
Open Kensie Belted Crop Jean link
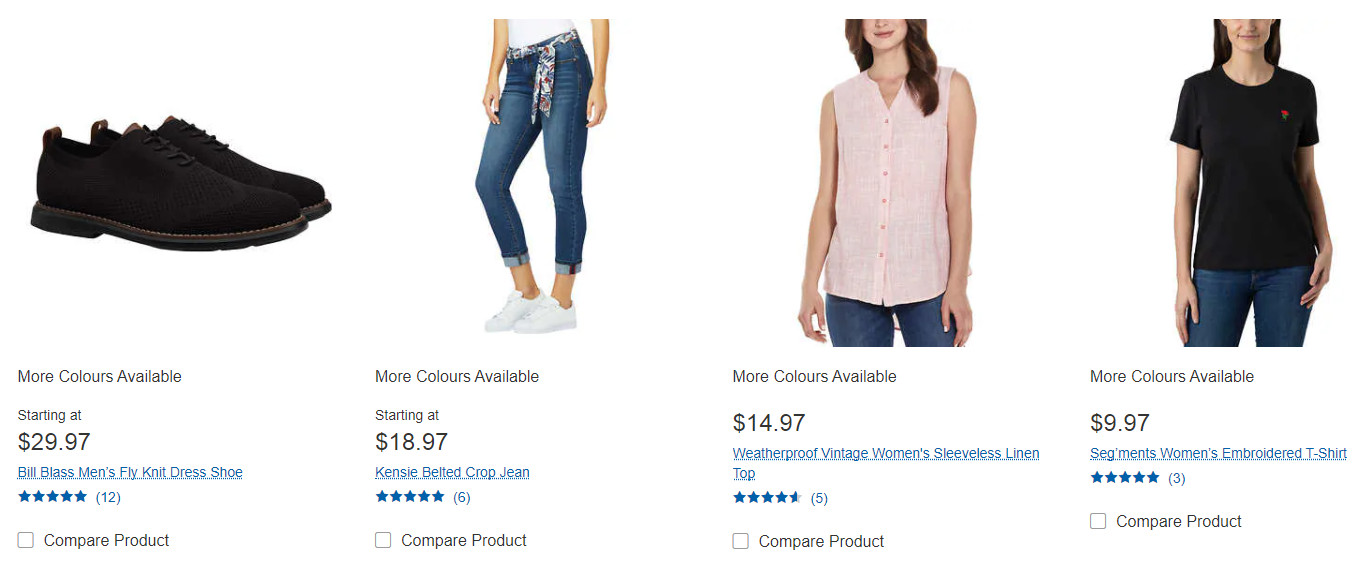(452, 472)
